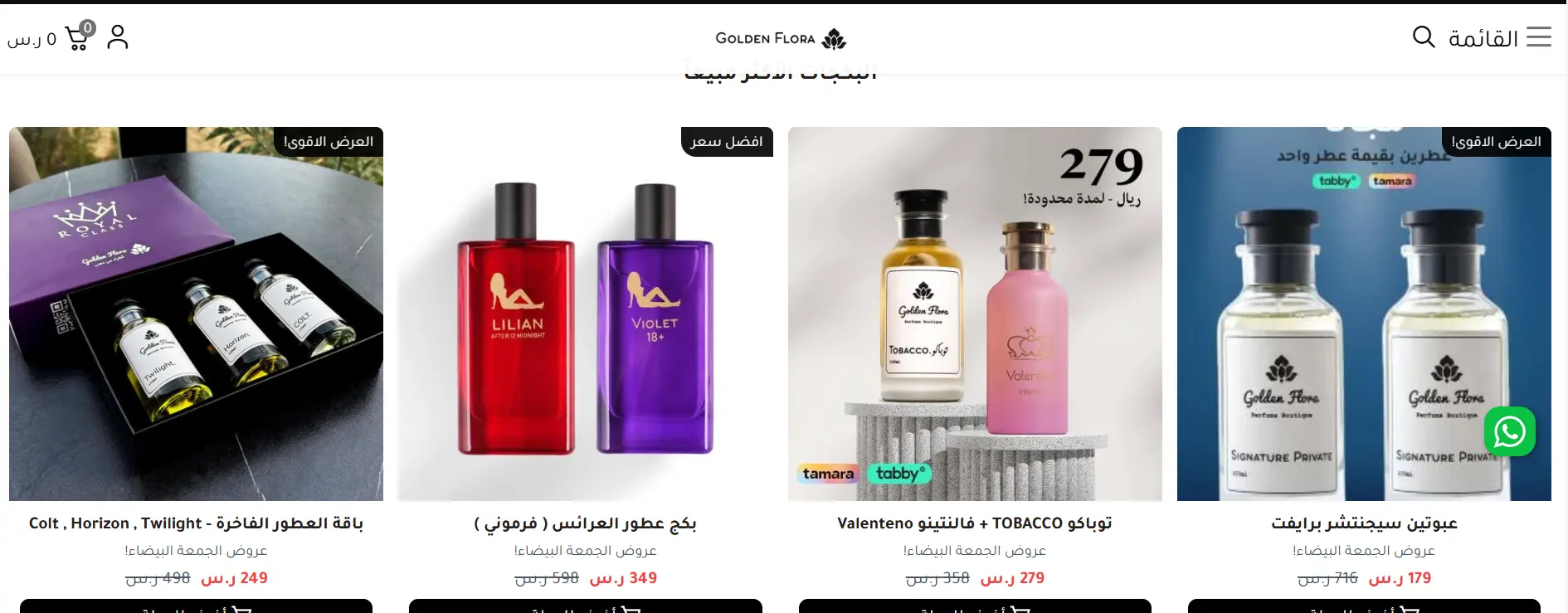Click the user account icon
Image resolution: width=1568 pixels, height=613 pixels.
[118, 36]
